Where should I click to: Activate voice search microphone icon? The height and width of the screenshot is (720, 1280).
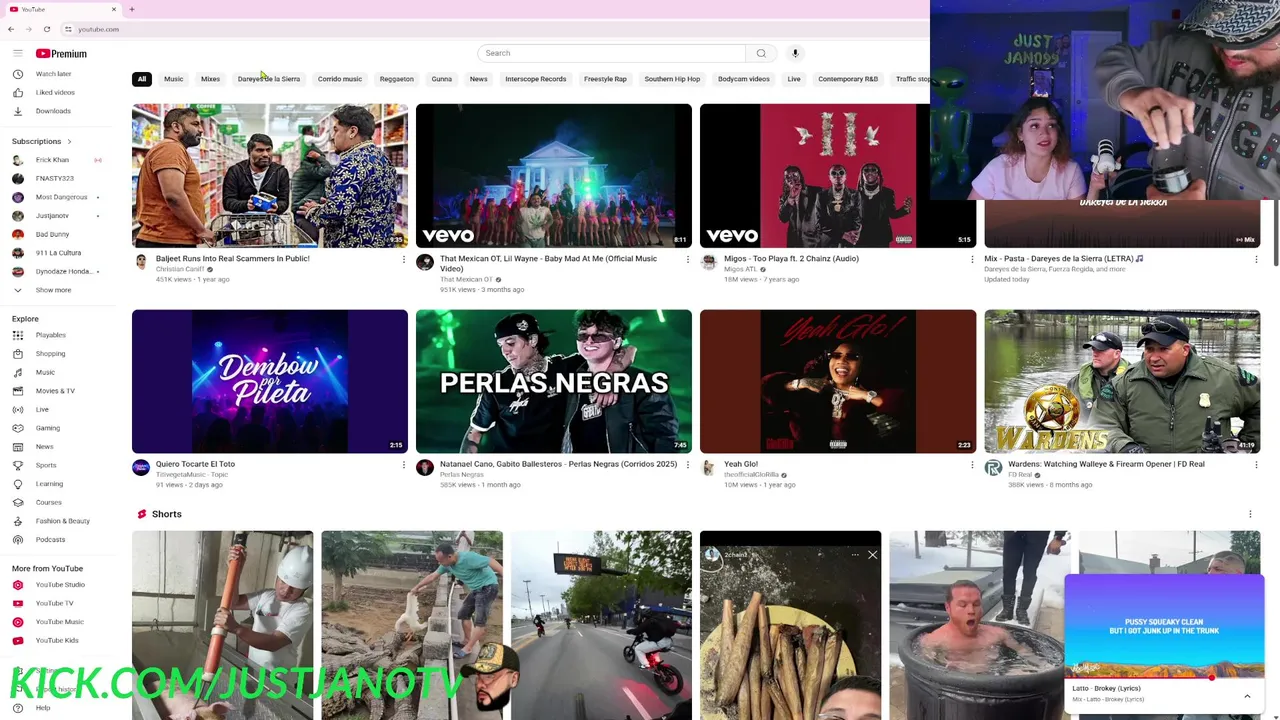tap(795, 53)
